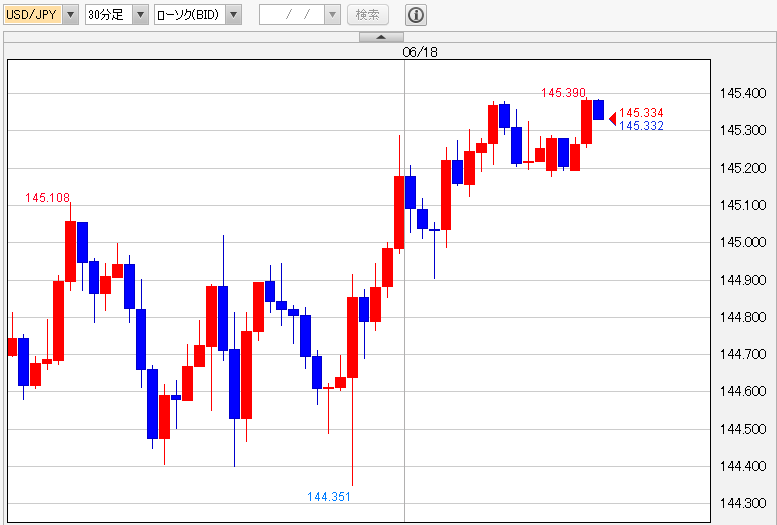Click the date input field
The height and width of the screenshot is (525, 777).
pyautogui.click(x=292, y=15)
